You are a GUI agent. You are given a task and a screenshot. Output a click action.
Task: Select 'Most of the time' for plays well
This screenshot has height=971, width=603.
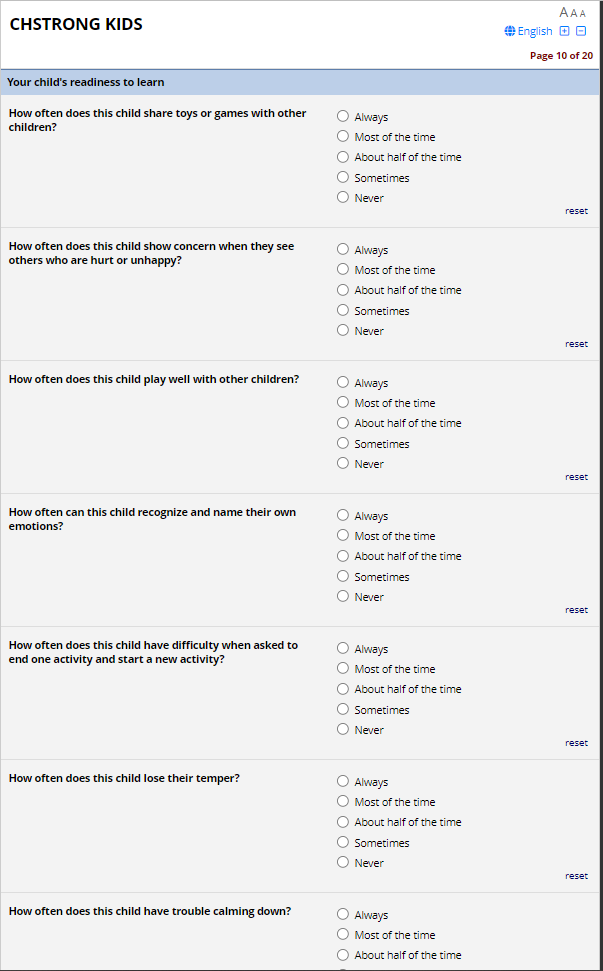(343, 402)
